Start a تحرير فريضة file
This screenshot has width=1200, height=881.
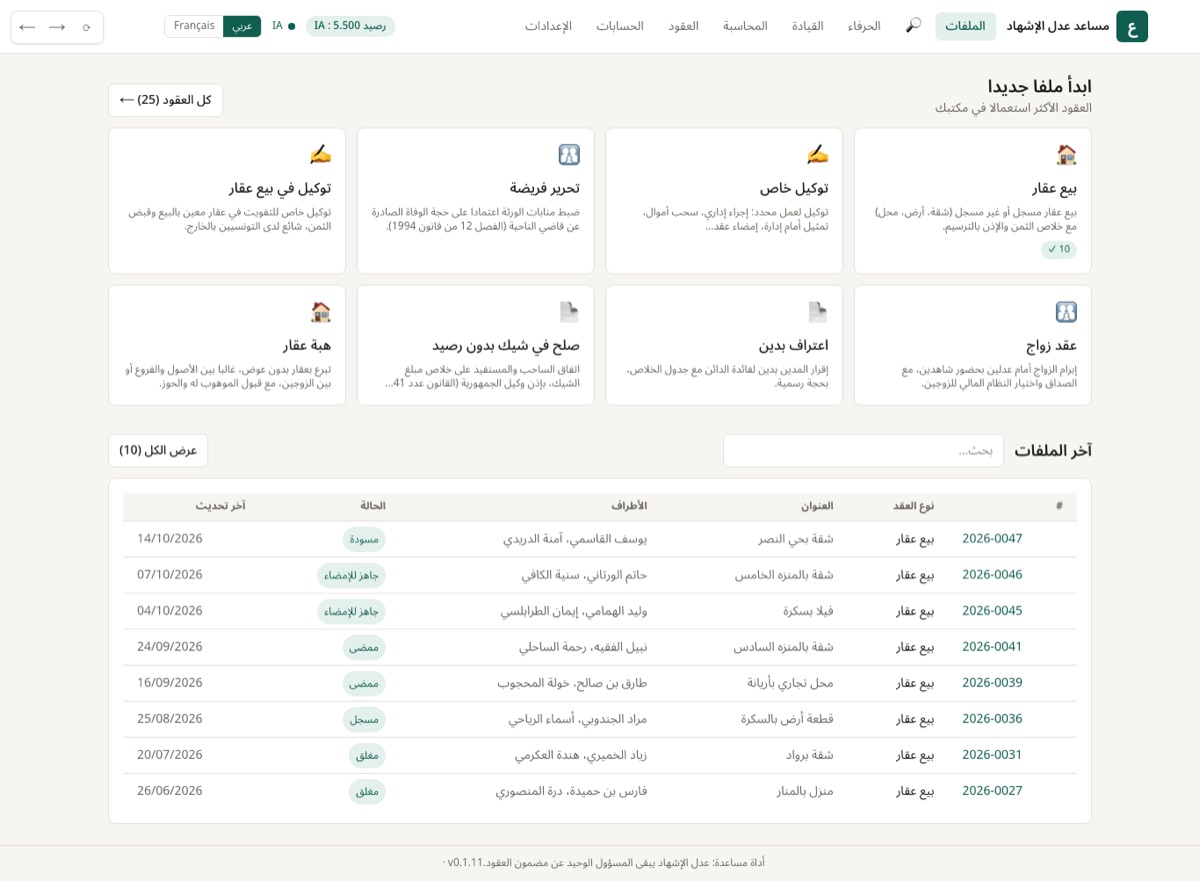tap(475, 201)
